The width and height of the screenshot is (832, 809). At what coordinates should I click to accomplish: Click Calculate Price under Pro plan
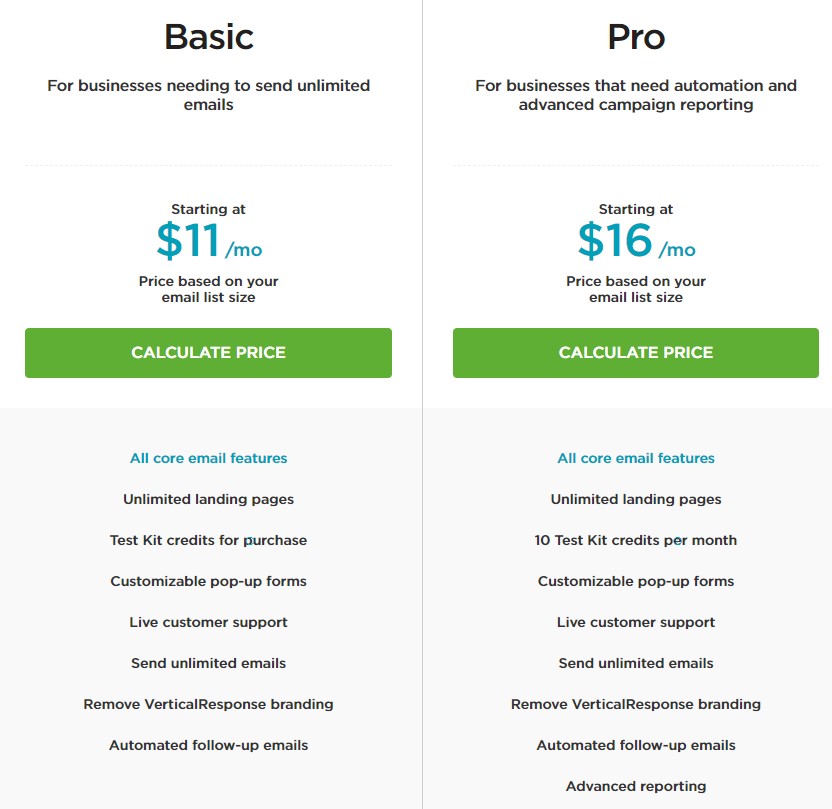pos(636,353)
